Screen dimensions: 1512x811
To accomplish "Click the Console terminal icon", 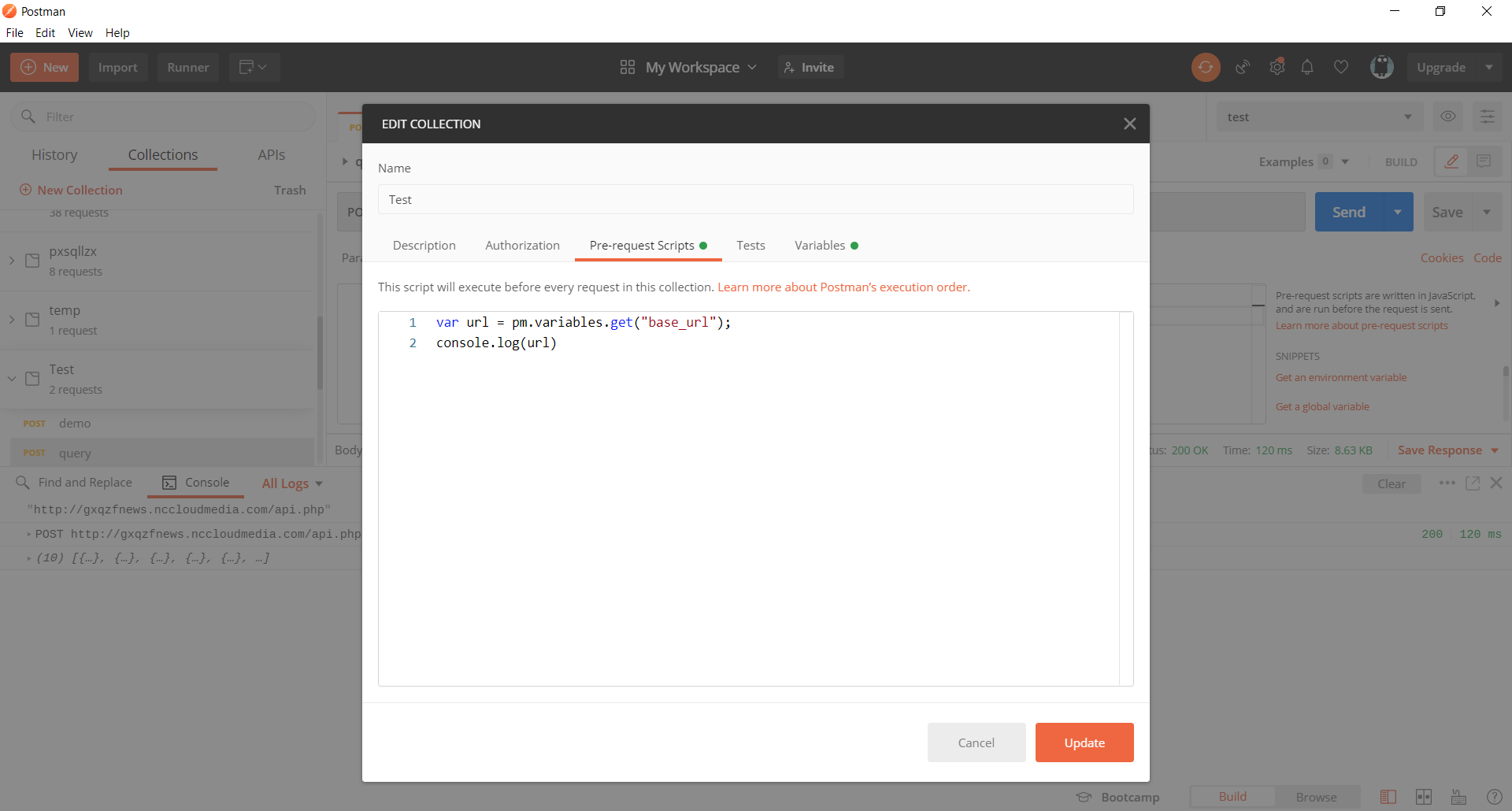I will (x=169, y=483).
